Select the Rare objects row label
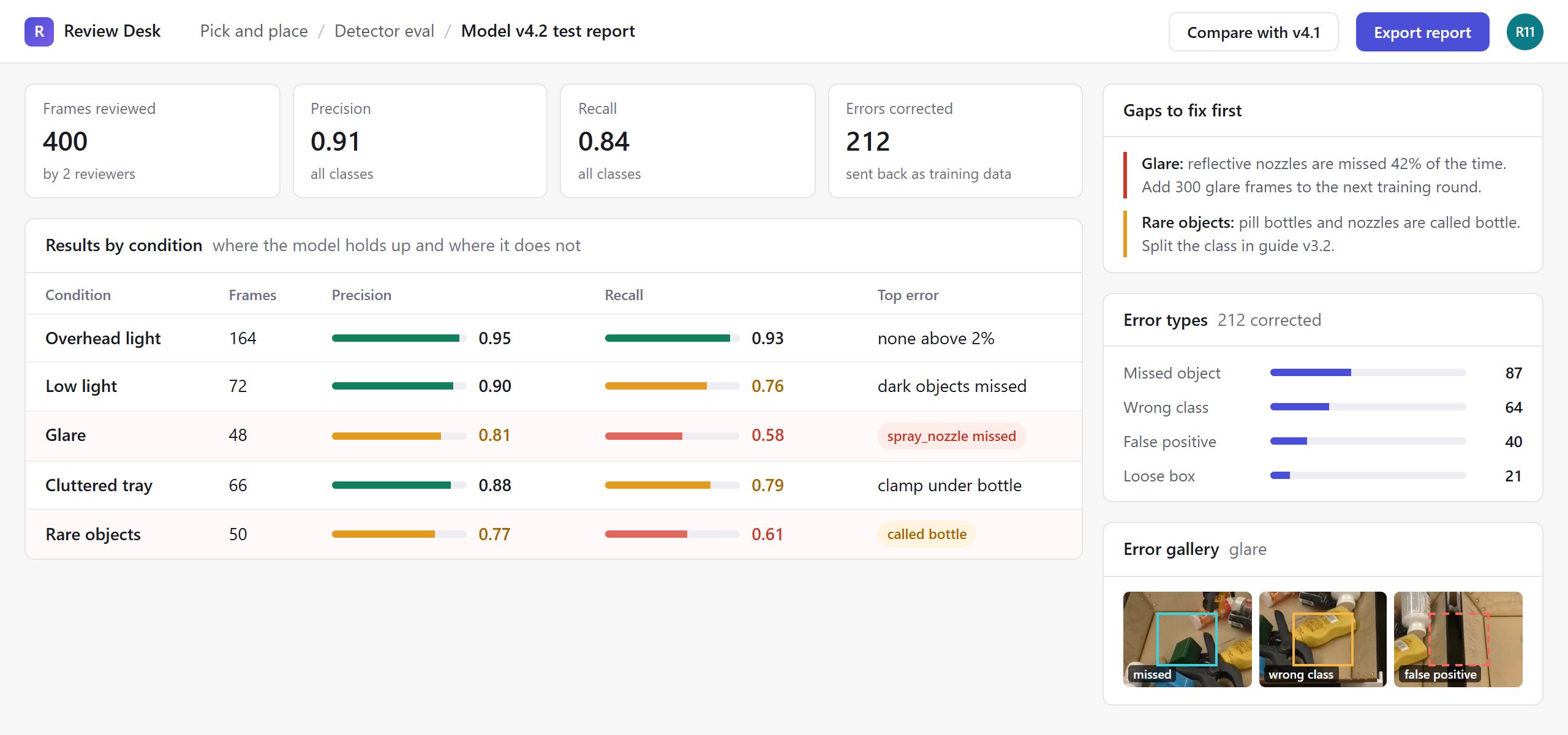The image size is (1568, 735). [x=93, y=534]
